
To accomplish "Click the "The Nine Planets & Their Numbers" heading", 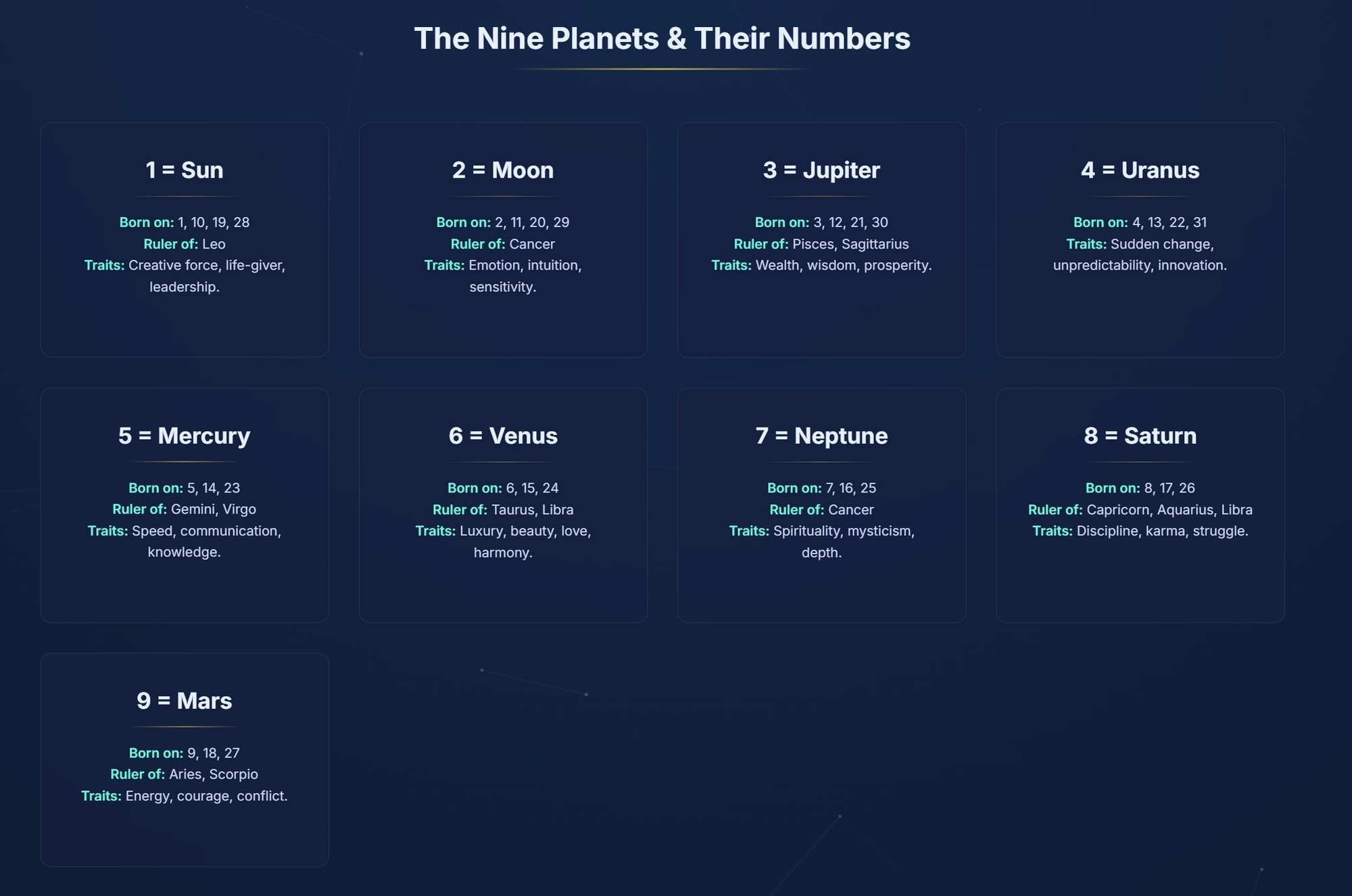I will coord(662,39).
